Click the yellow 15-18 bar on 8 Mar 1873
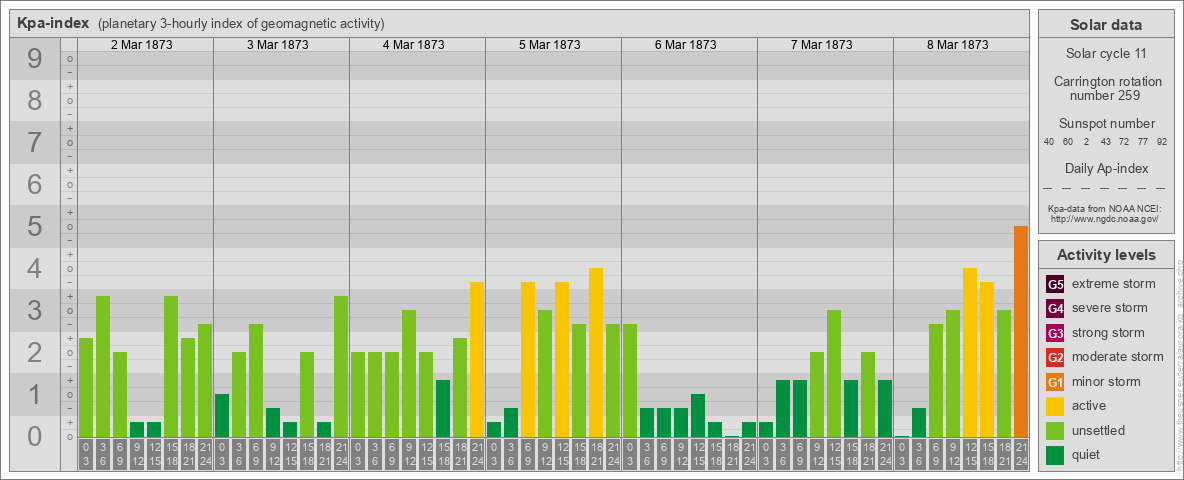This screenshot has width=1184, height=480. [x=987, y=359]
